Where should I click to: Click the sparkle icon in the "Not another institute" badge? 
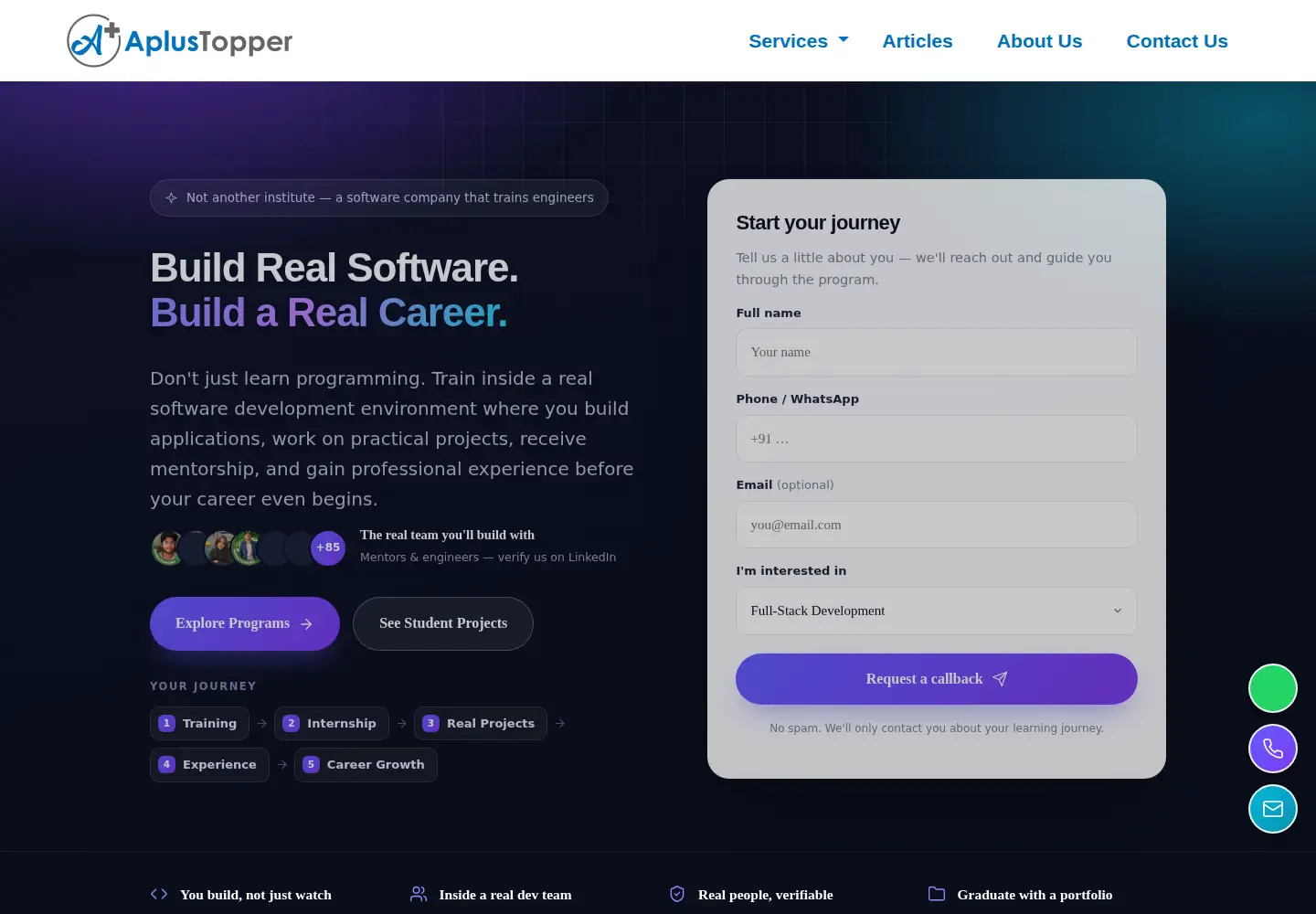(x=171, y=197)
